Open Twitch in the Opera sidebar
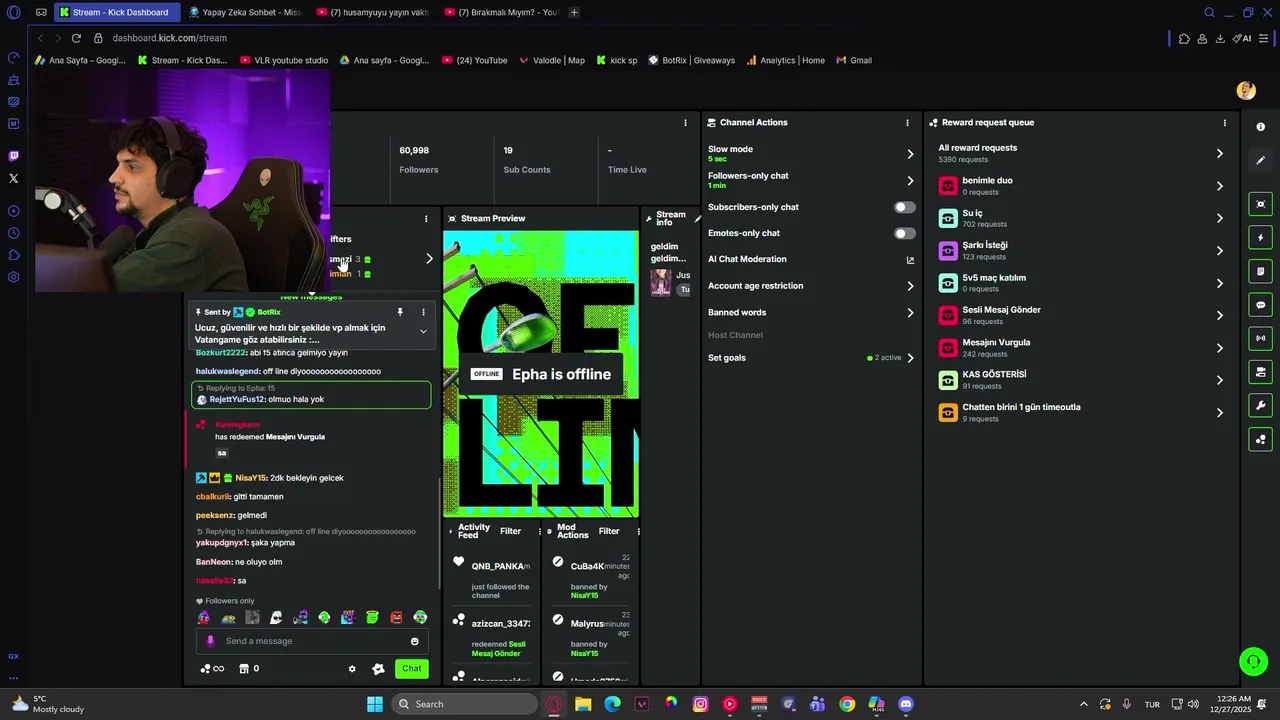The height and width of the screenshot is (720, 1280). pos(13,156)
